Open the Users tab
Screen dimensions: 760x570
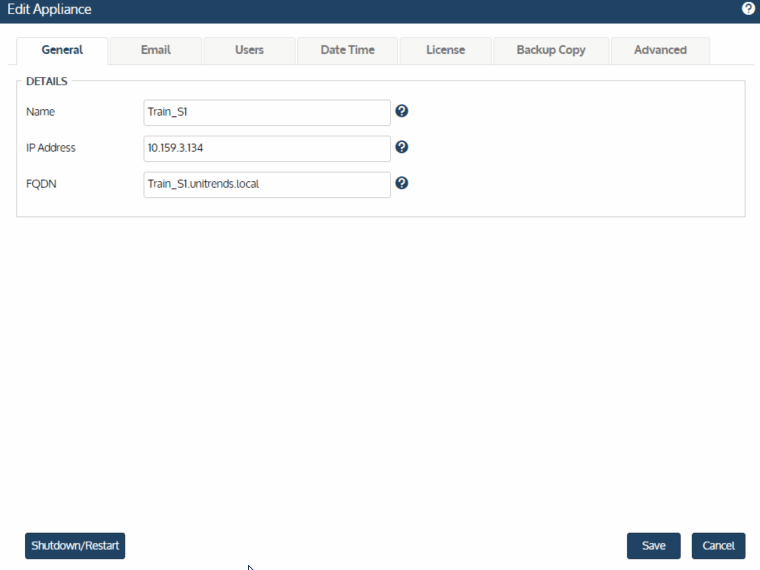tap(249, 50)
